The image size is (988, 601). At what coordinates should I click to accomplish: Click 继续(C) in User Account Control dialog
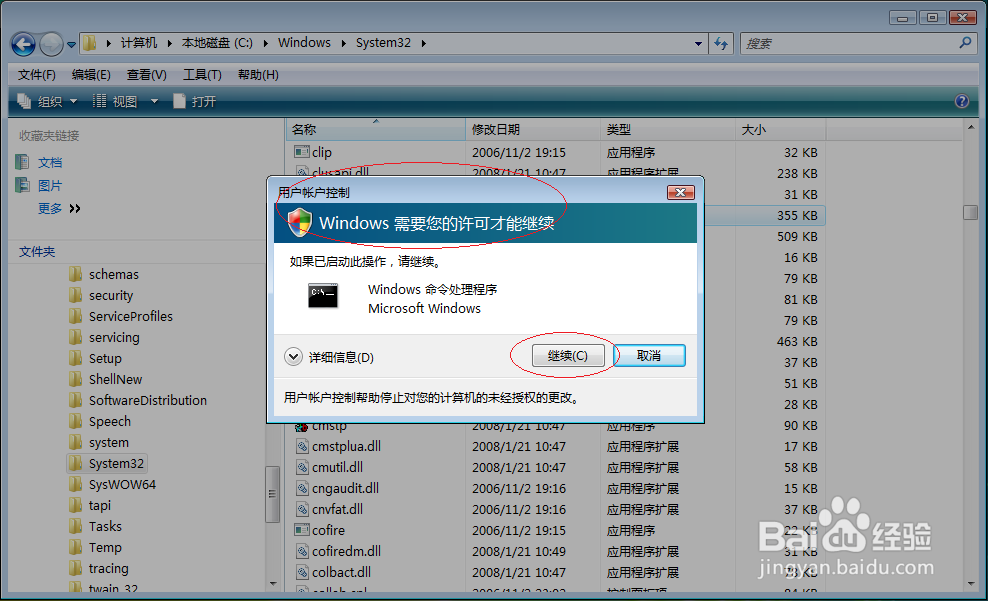point(568,355)
